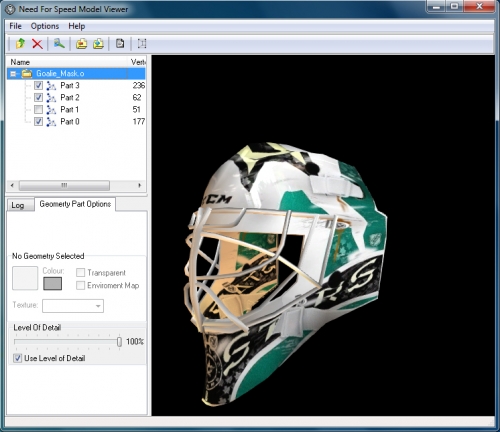Select the Goalie_Mask.o tree row
500x432 pixels.
click(x=76, y=73)
